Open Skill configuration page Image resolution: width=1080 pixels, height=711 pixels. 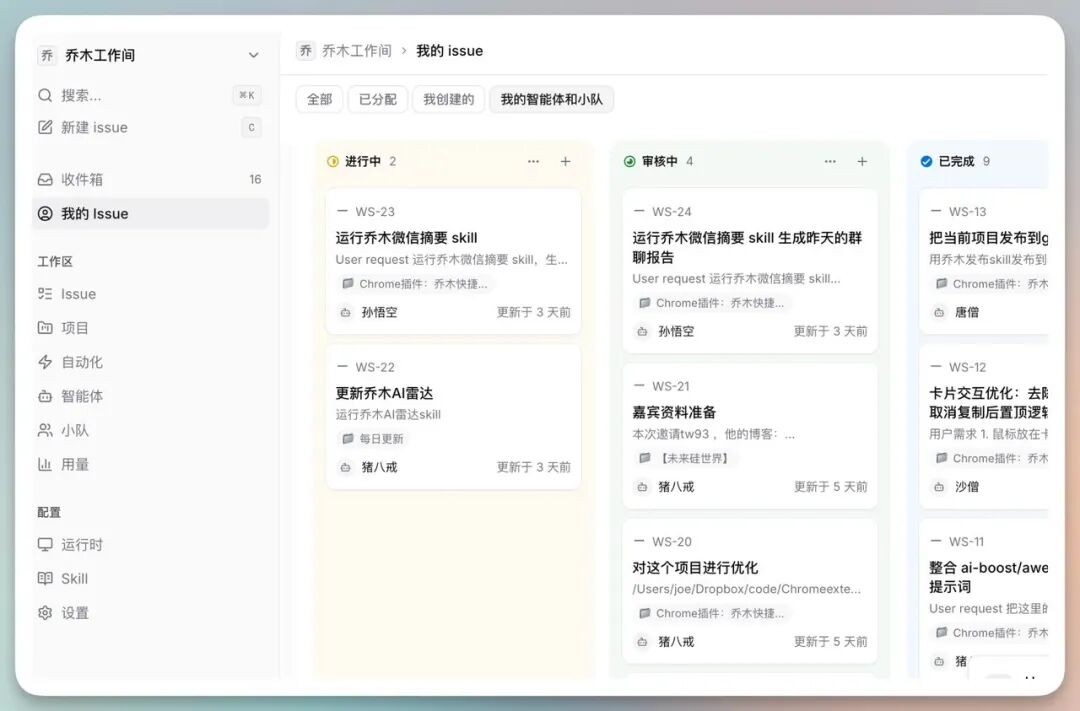tap(150, 579)
